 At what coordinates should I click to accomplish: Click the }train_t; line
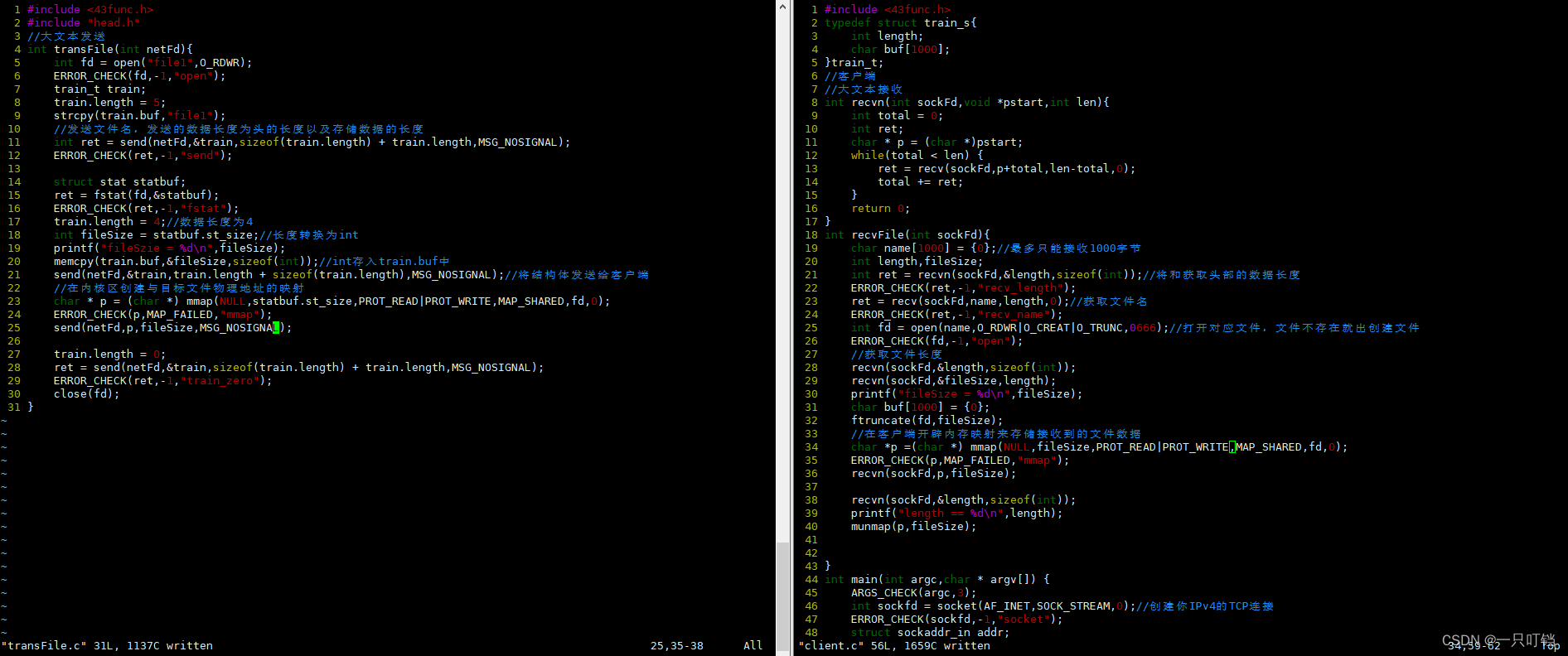point(854,63)
